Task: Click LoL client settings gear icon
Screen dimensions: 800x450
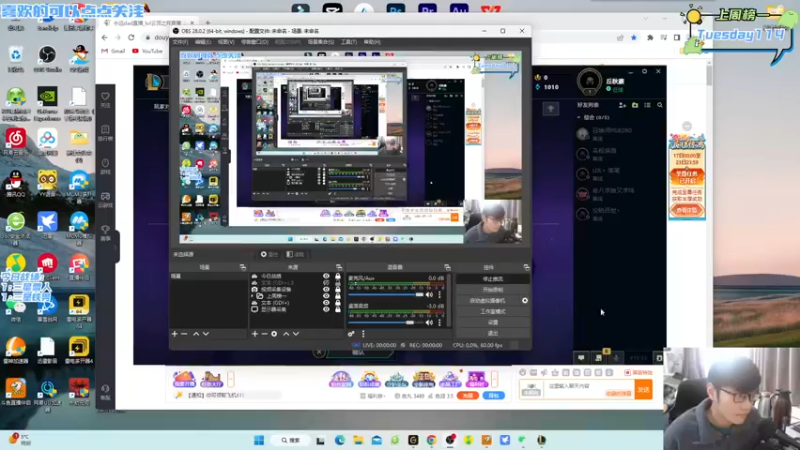Action: (644, 71)
